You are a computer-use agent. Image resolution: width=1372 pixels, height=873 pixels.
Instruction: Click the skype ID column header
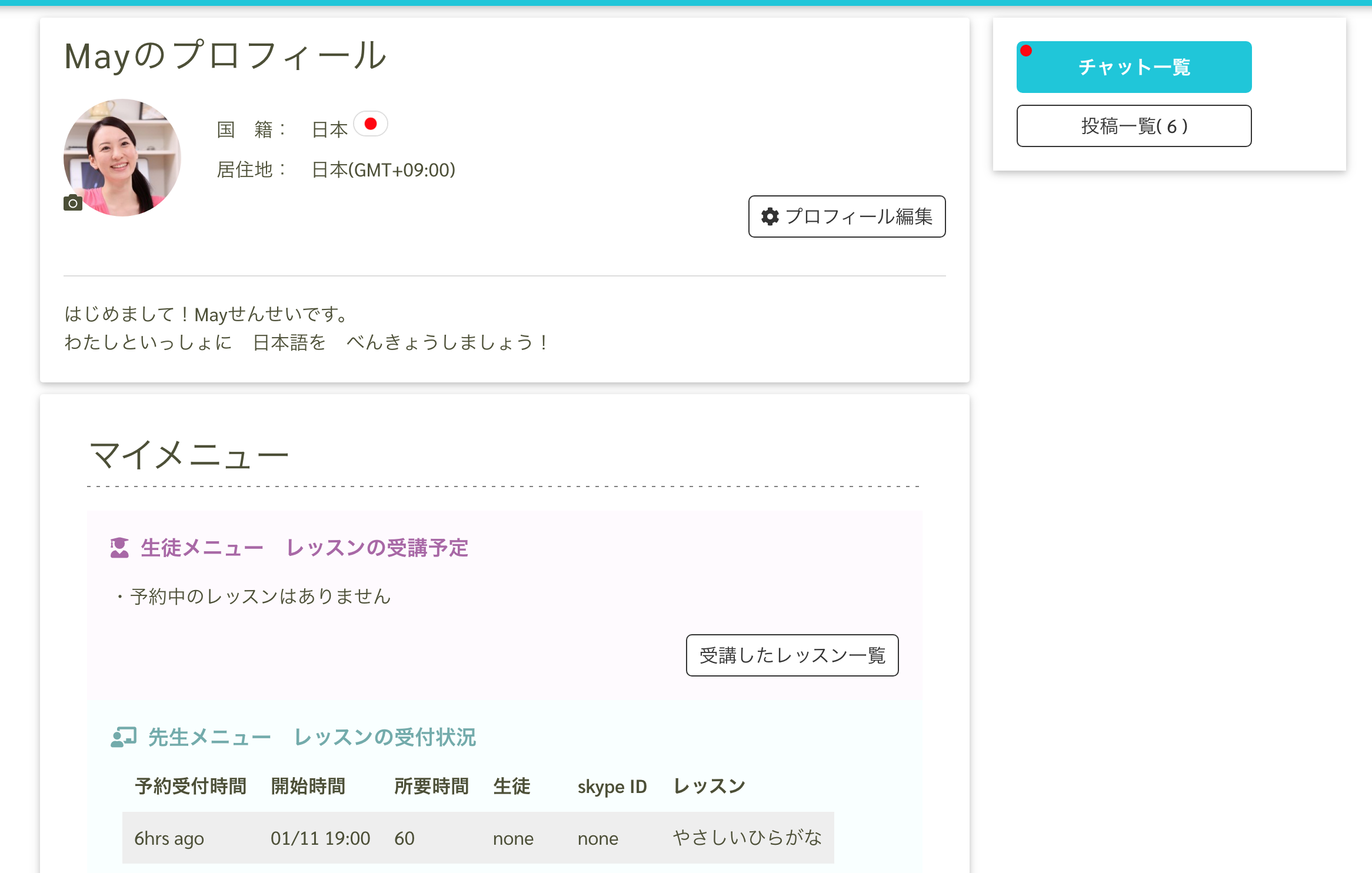point(612,787)
